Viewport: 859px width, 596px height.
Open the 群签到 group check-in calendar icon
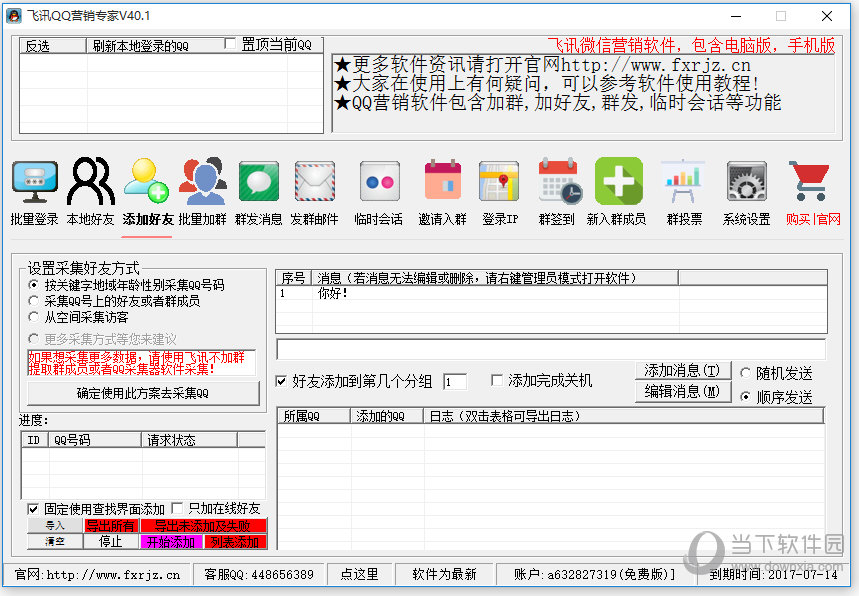tap(559, 181)
